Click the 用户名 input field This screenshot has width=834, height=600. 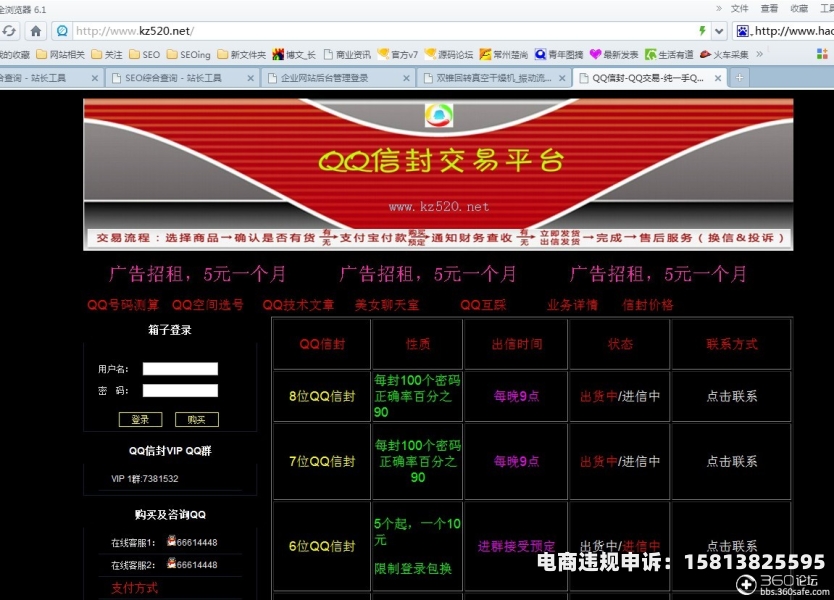180,369
